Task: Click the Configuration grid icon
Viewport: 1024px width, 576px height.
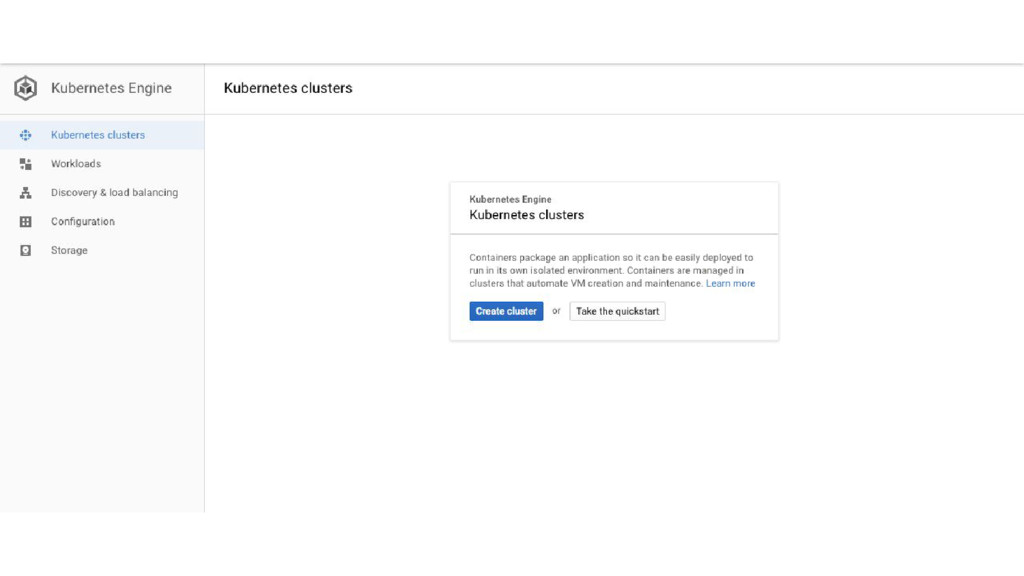Action: [x=25, y=221]
